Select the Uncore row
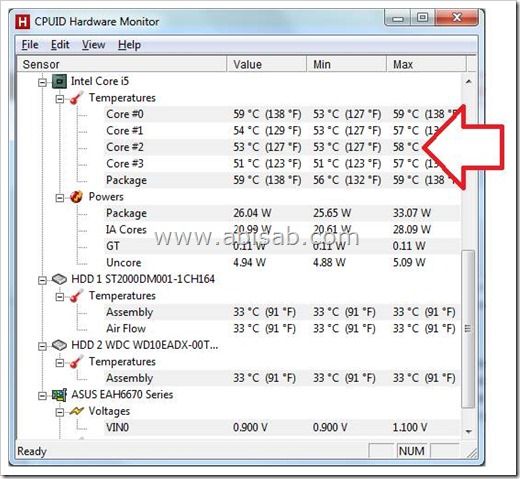The width and height of the screenshot is (520, 479). [x=282, y=262]
